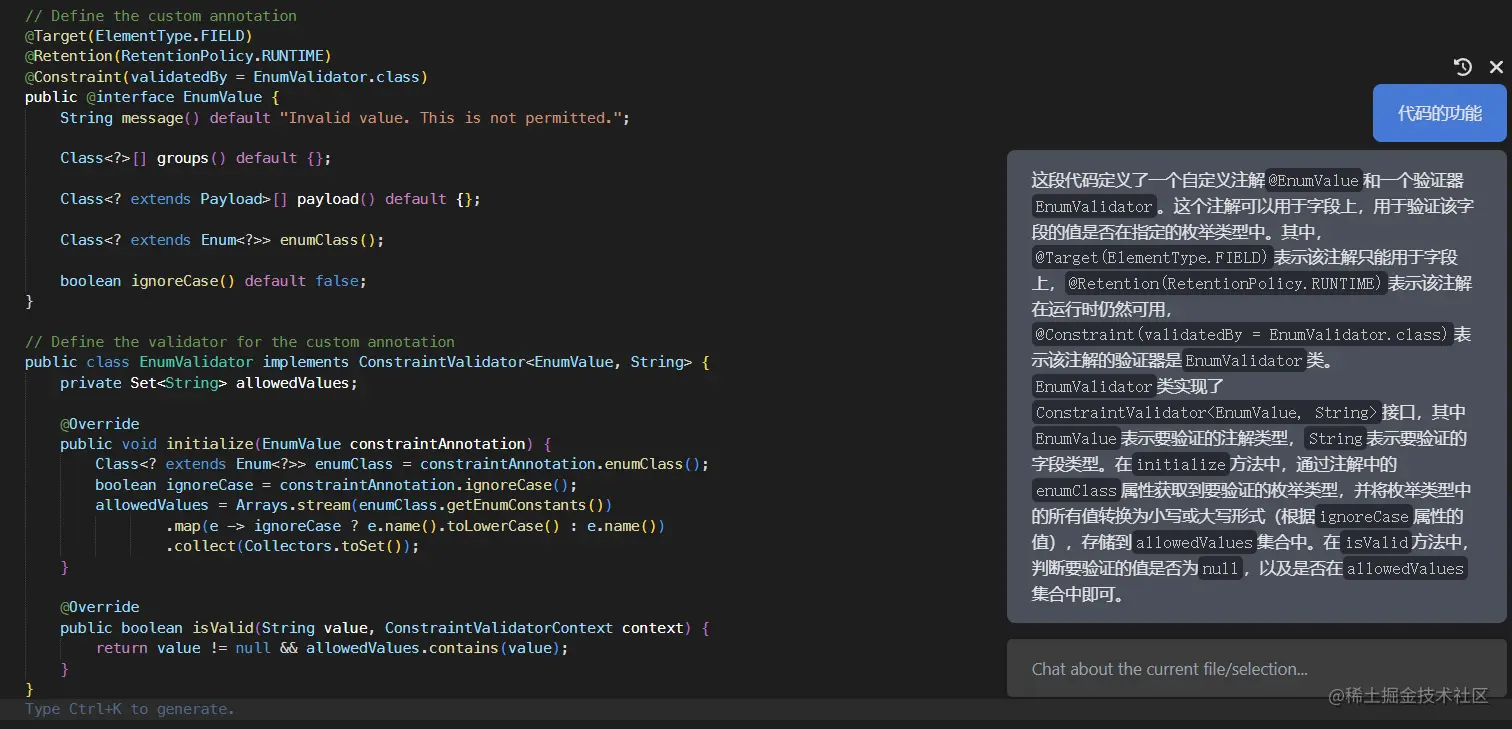This screenshot has height=729, width=1512.
Task: Click the 'ConstraintValidator<EnumValue, String>' chip in chat
Action: (1206, 412)
